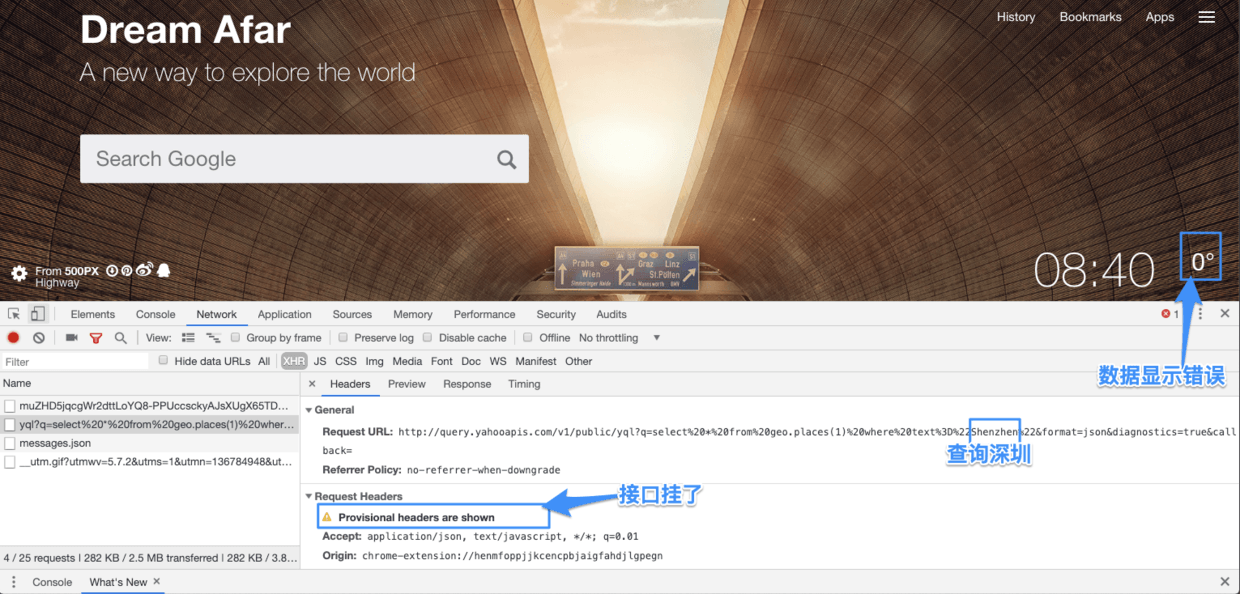Share wallpaper to Pinterest

pos(127,270)
